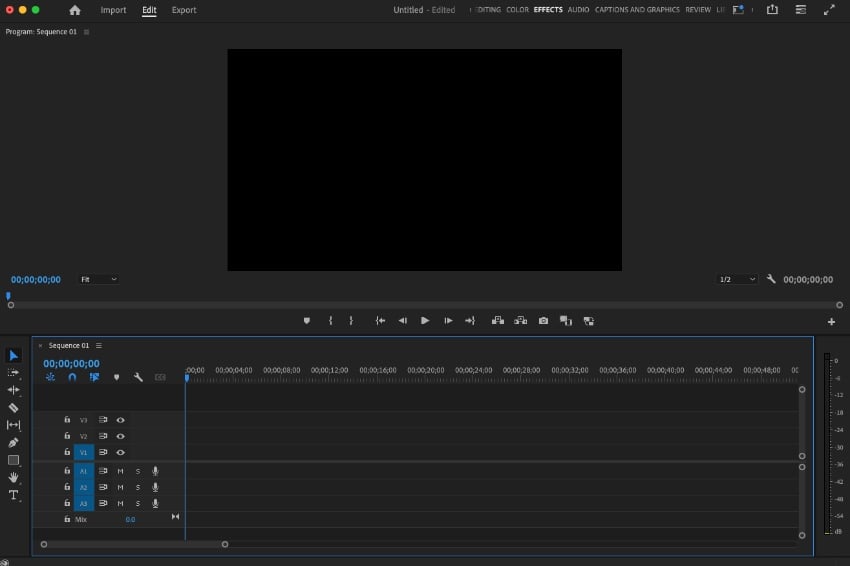
Task: Switch to Captions and Graphics workspace
Action: (x=637, y=10)
